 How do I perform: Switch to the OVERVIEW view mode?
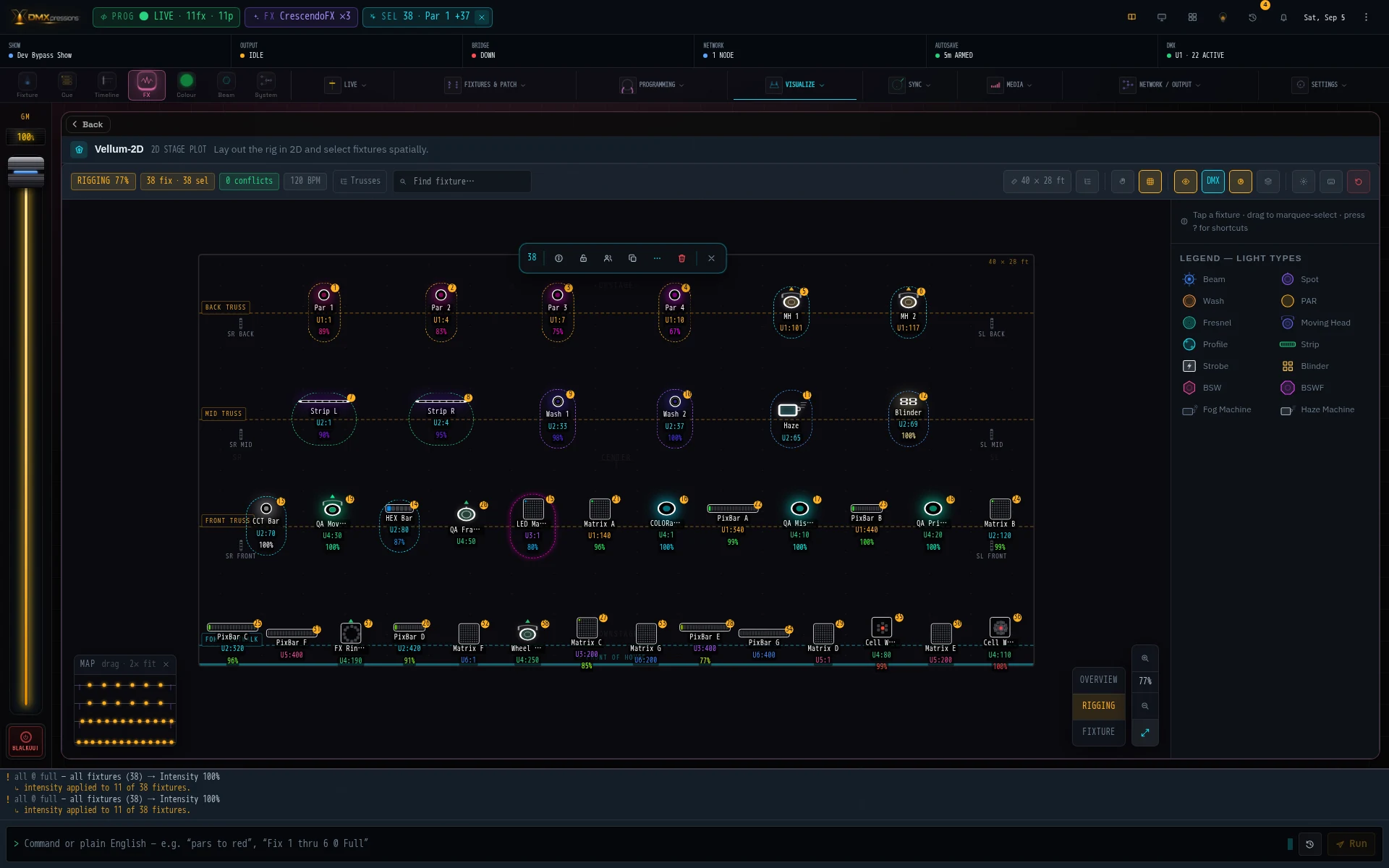point(1098,680)
